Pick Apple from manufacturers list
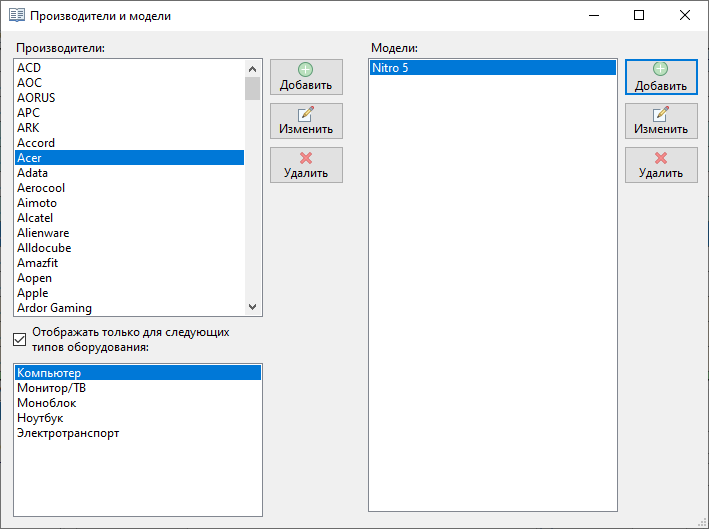This screenshot has width=709, height=529. point(129,293)
